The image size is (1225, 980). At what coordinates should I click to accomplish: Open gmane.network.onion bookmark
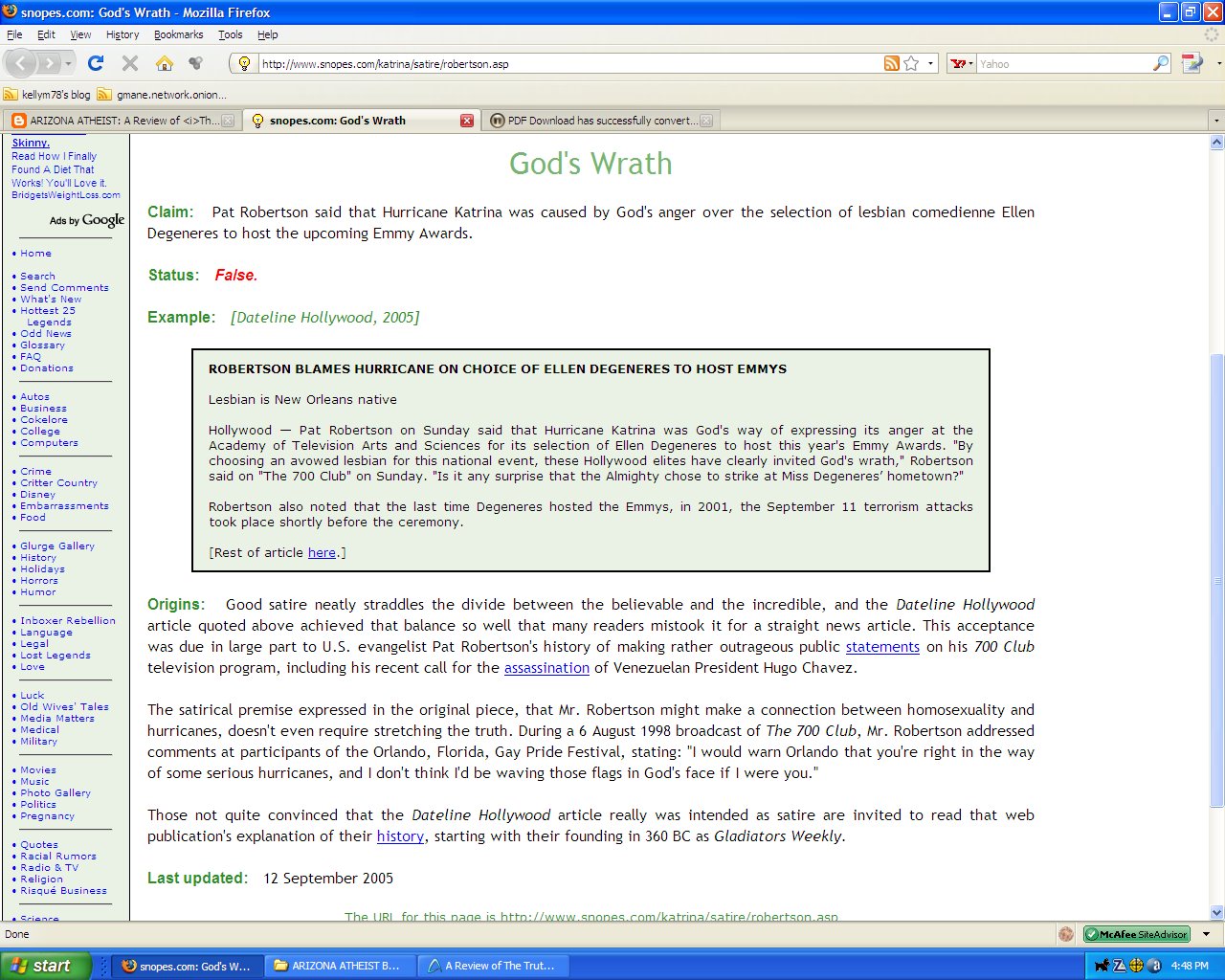point(163,95)
